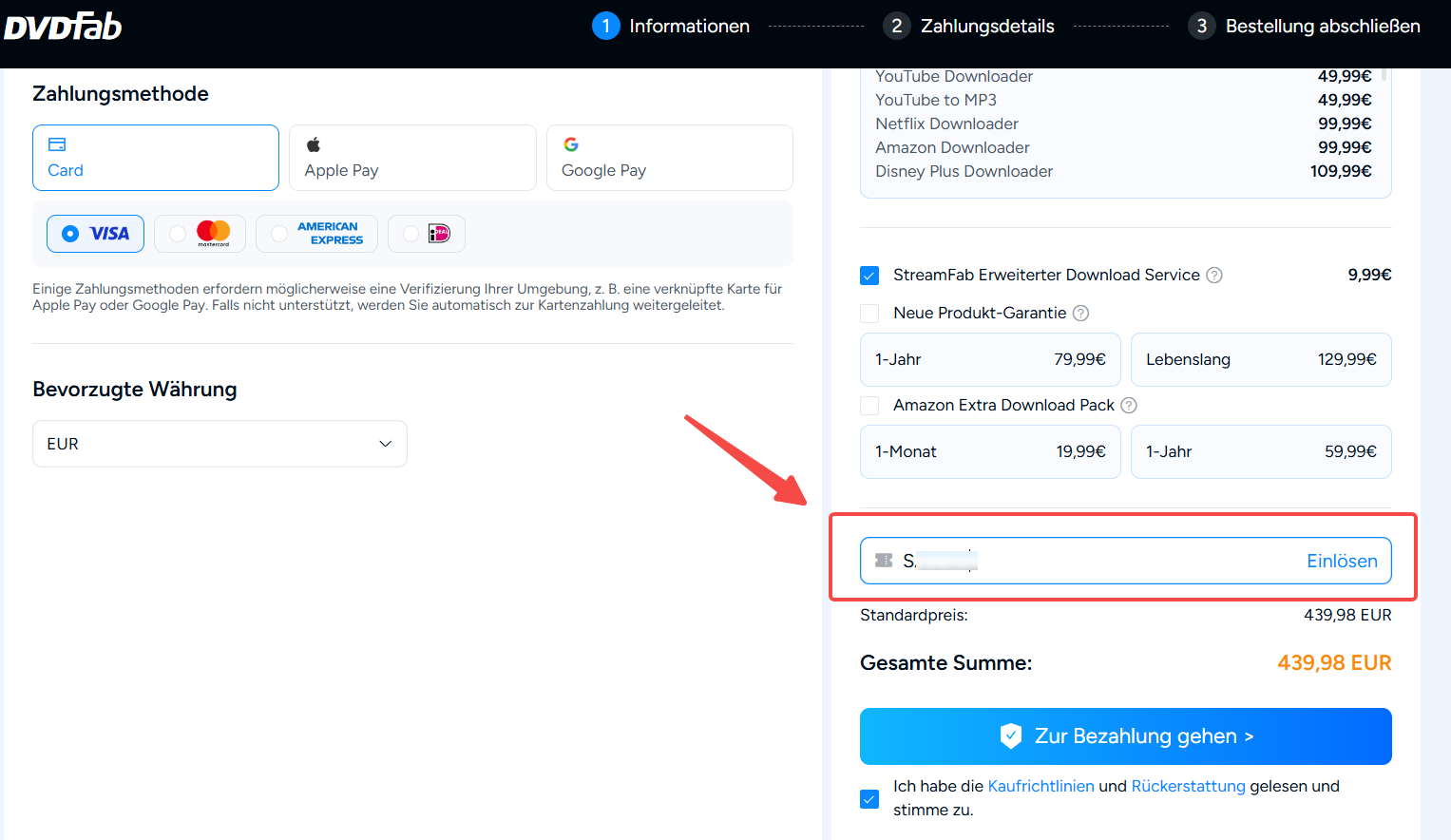The width and height of the screenshot is (1451, 840).
Task: Select the Card payment method
Action: 156,158
